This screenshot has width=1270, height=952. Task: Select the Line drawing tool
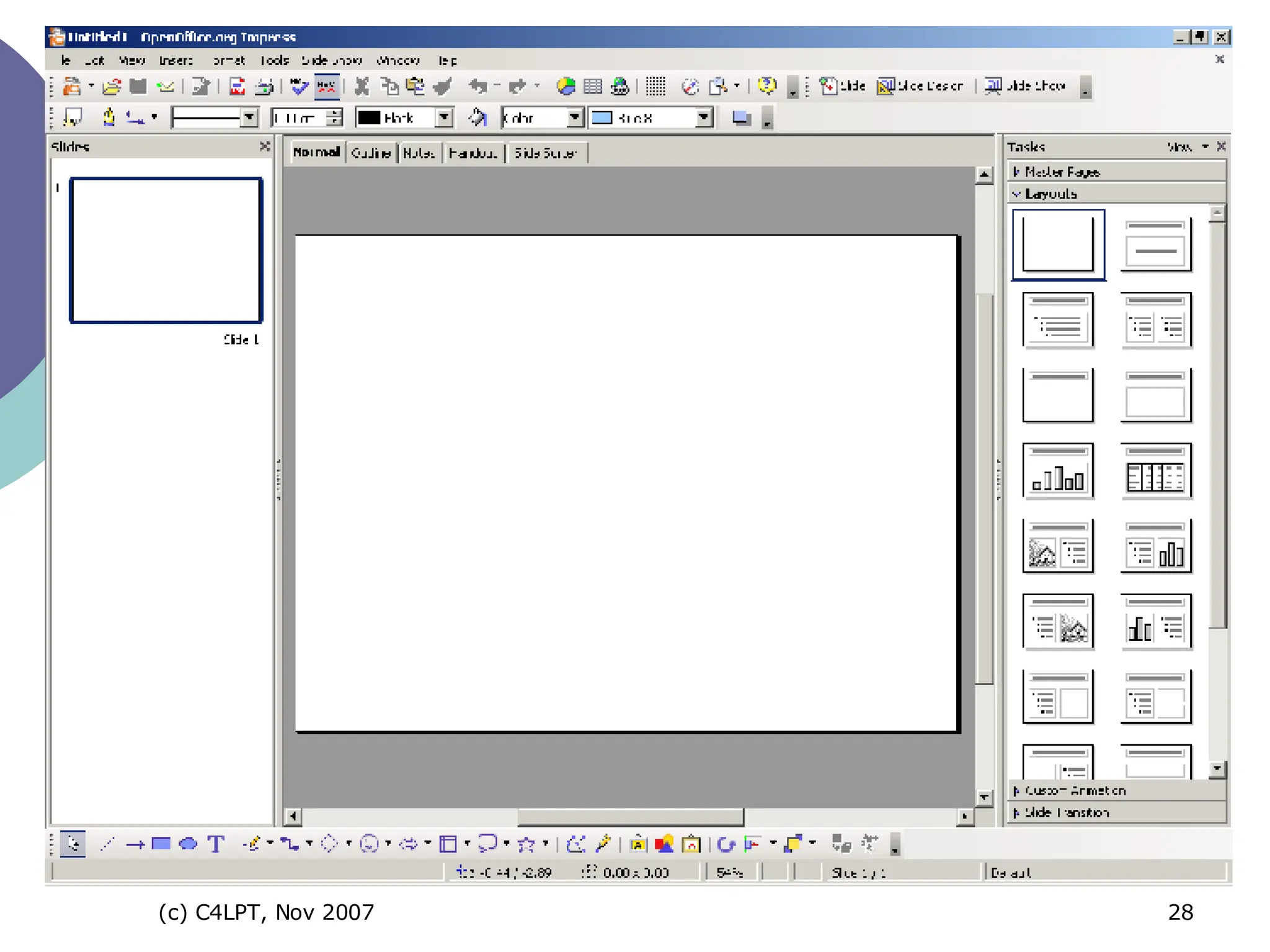(107, 844)
